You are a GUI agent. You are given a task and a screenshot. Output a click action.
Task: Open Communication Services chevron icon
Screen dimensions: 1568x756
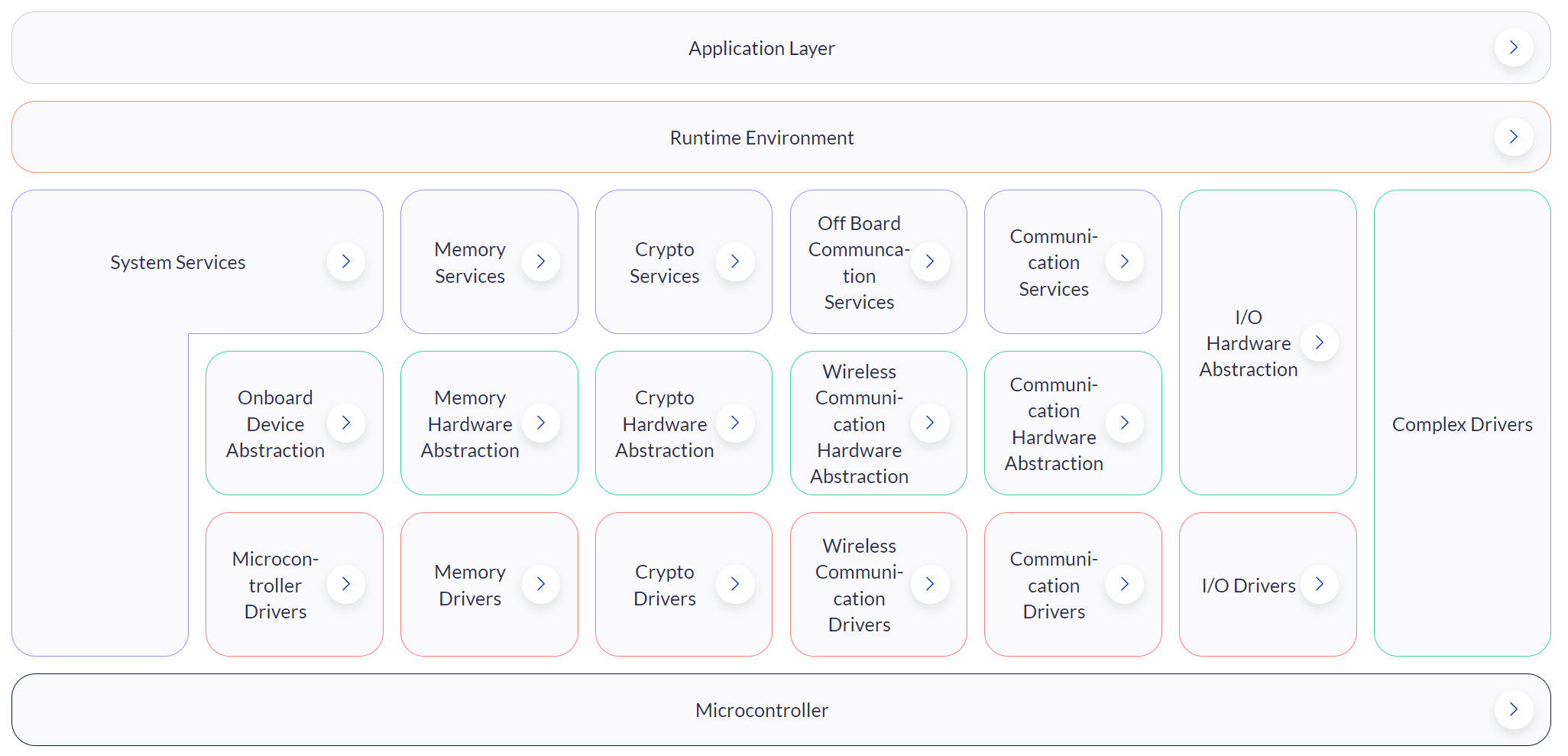(x=1125, y=261)
